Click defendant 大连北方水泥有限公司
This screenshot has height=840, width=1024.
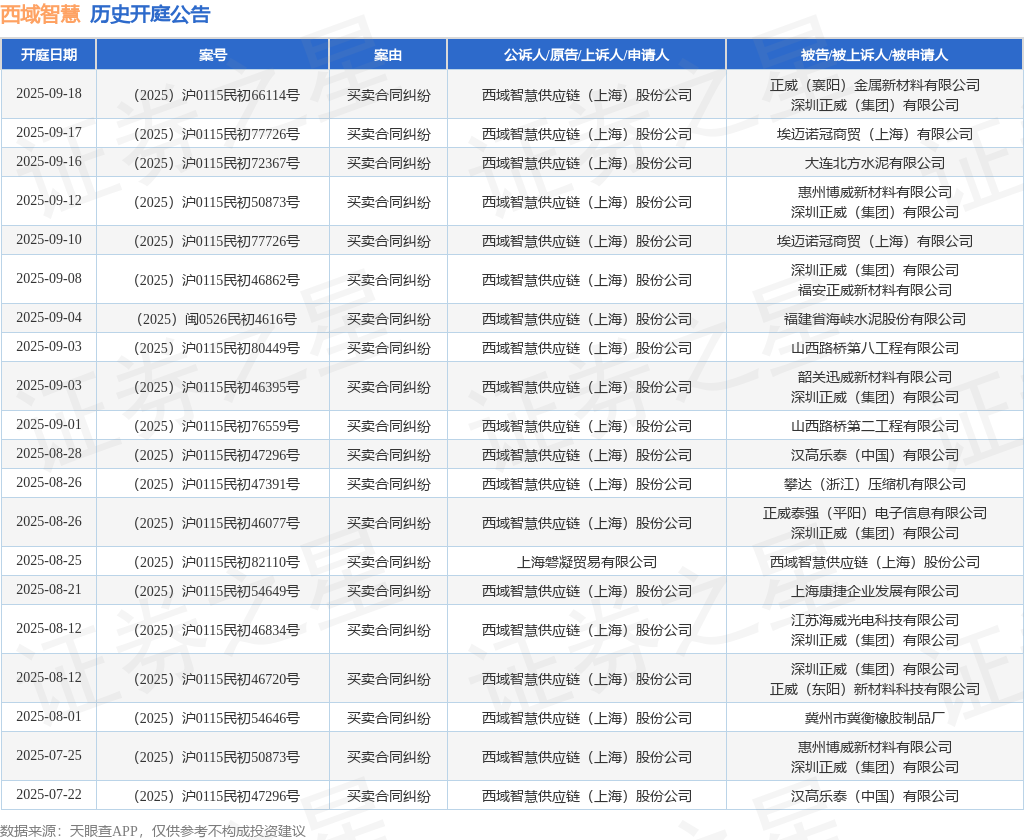coord(874,163)
